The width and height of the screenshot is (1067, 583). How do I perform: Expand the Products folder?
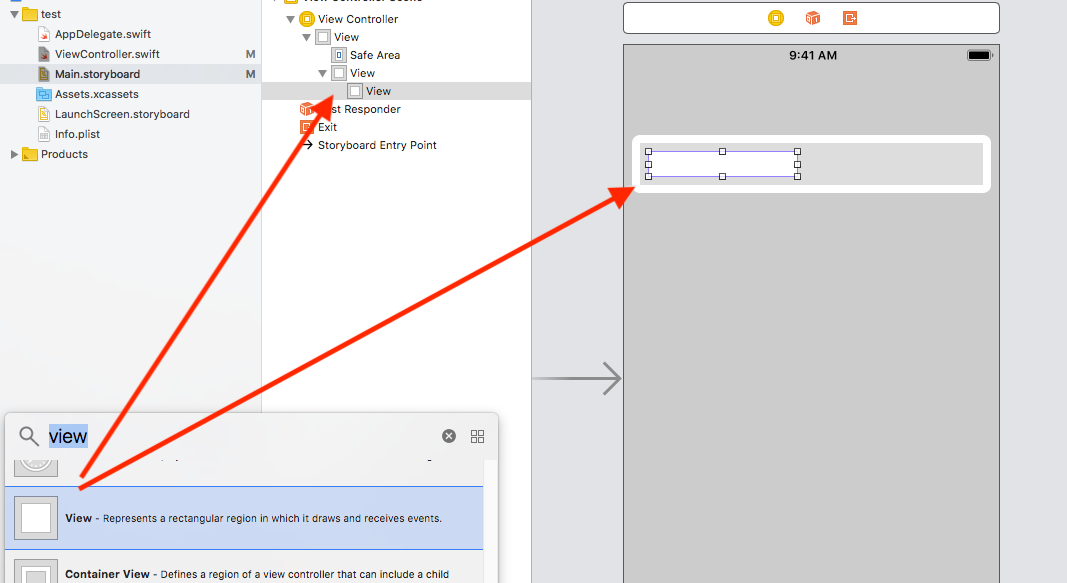[x=14, y=154]
